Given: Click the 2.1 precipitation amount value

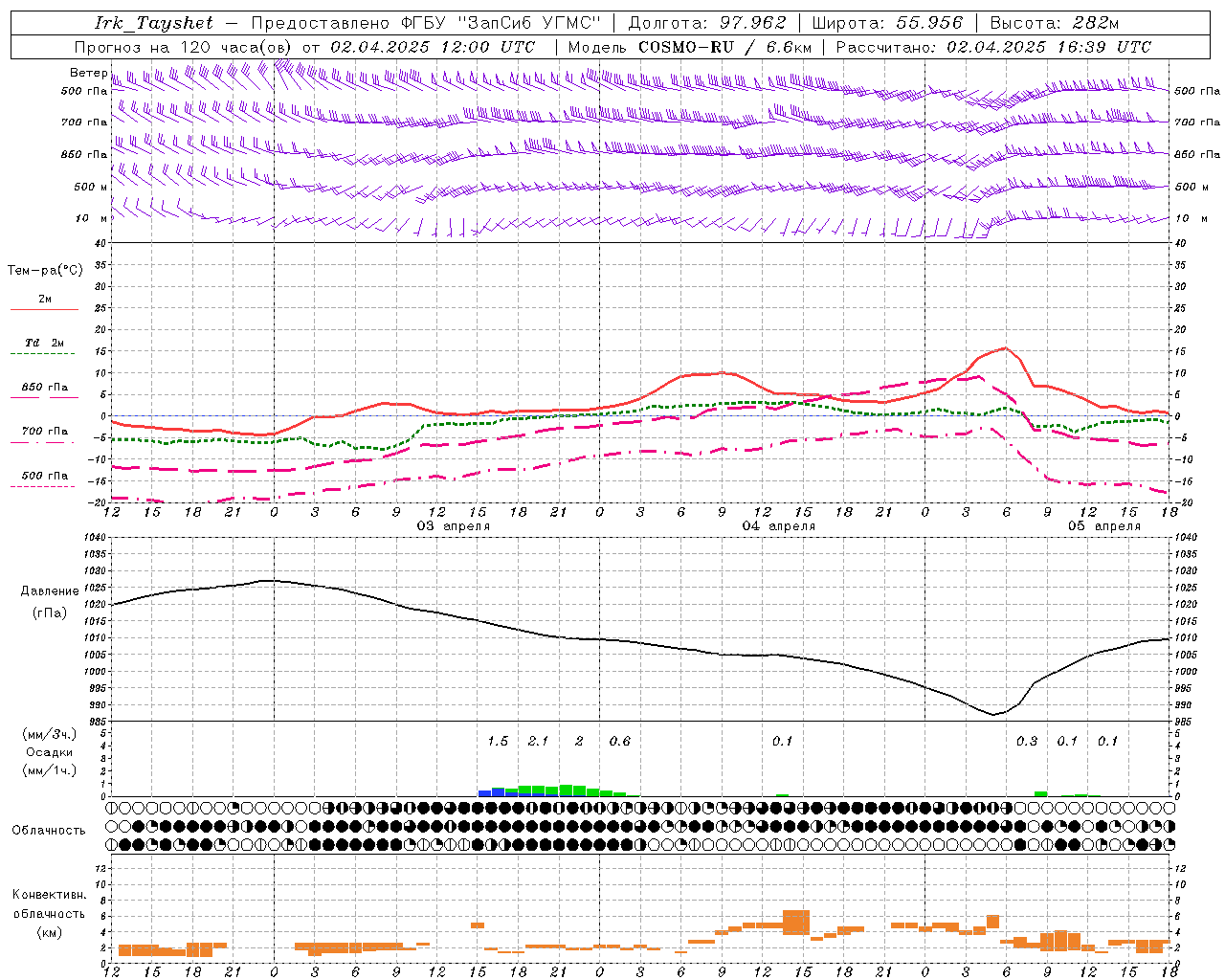Looking at the screenshot, I should coord(538,741).
